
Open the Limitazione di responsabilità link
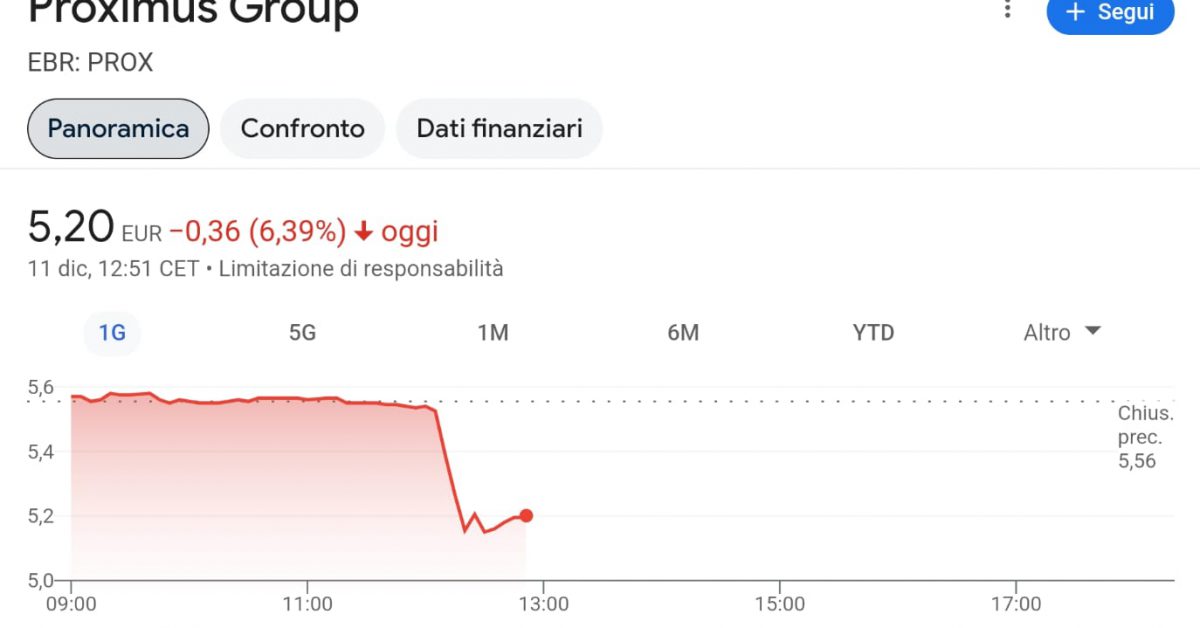361,269
